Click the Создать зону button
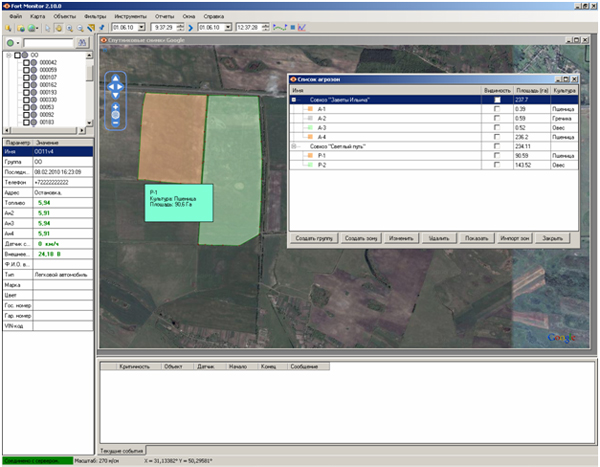This screenshot has height=467, width=600. tap(360, 240)
